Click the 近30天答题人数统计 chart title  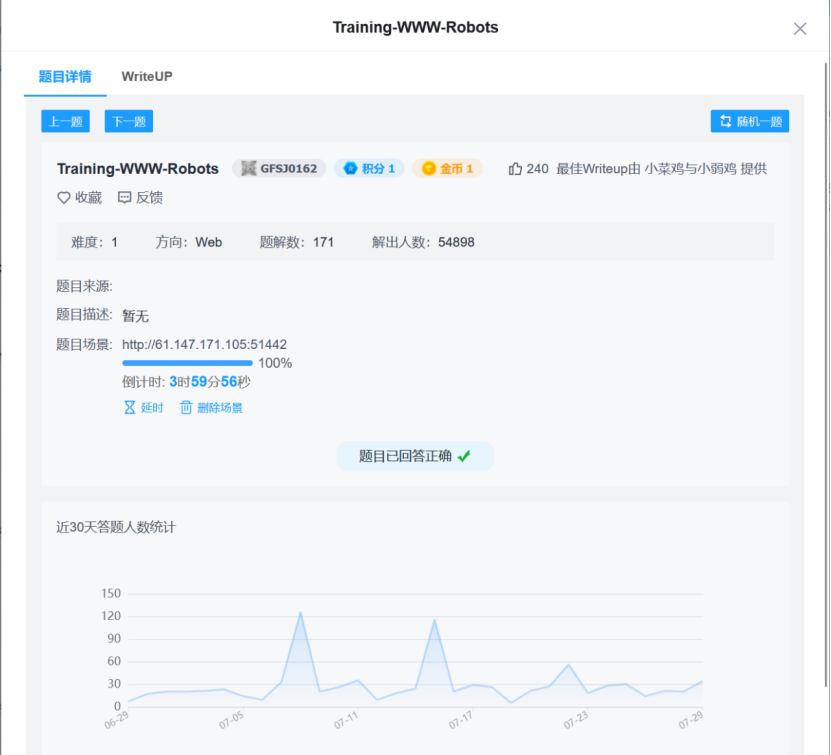coord(116,527)
